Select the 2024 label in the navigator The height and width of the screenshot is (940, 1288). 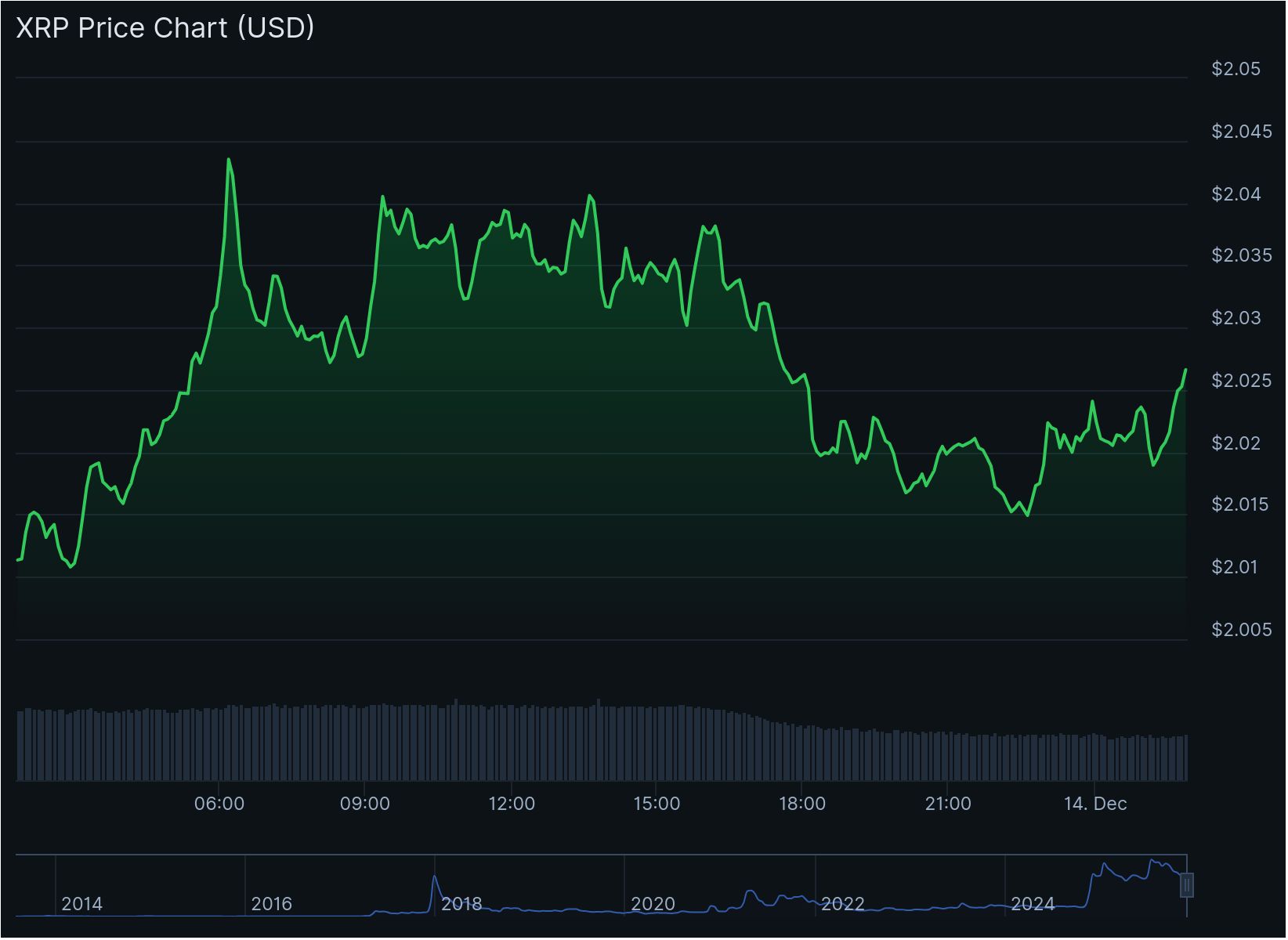click(x=1033, y=904)
